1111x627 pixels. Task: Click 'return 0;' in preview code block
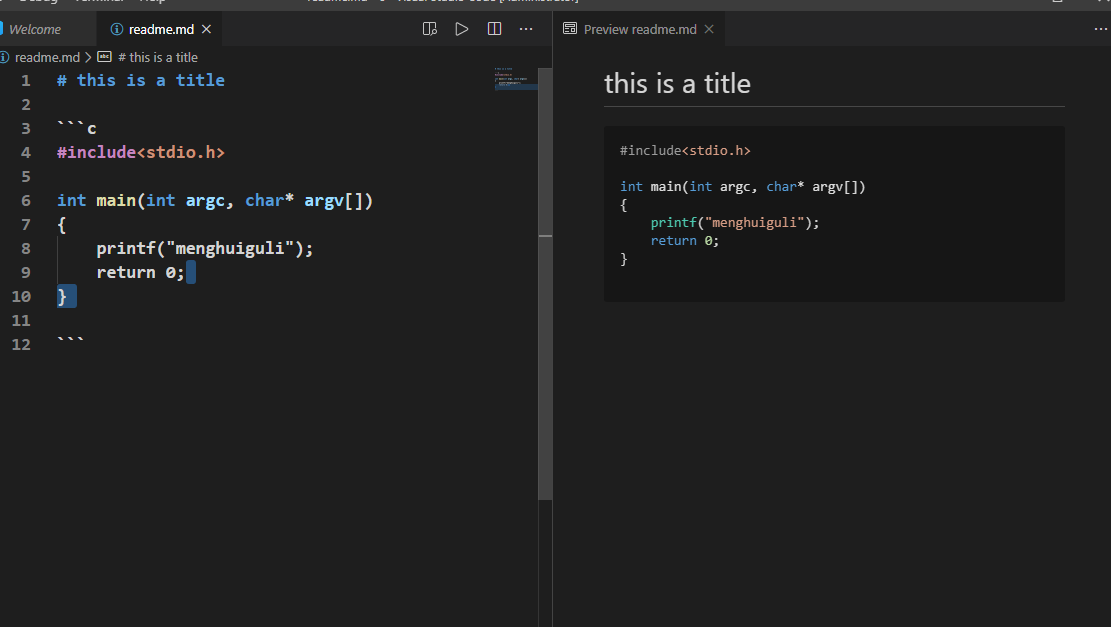(684, 241)
